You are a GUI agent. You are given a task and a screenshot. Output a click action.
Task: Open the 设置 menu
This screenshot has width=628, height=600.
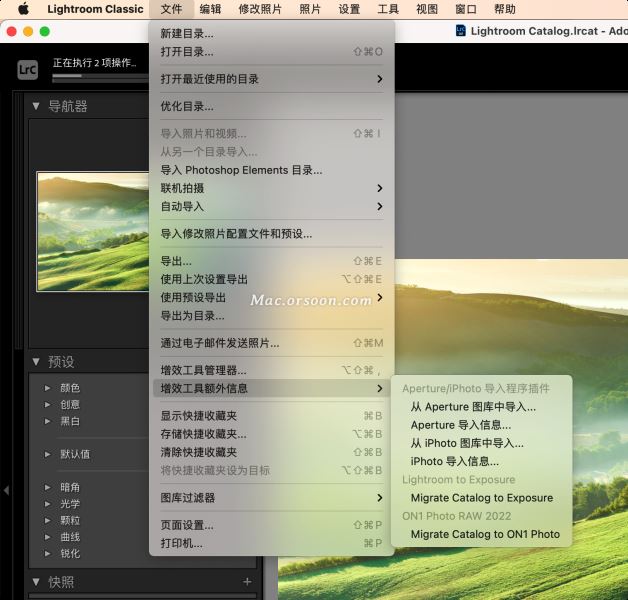point(349,9)
